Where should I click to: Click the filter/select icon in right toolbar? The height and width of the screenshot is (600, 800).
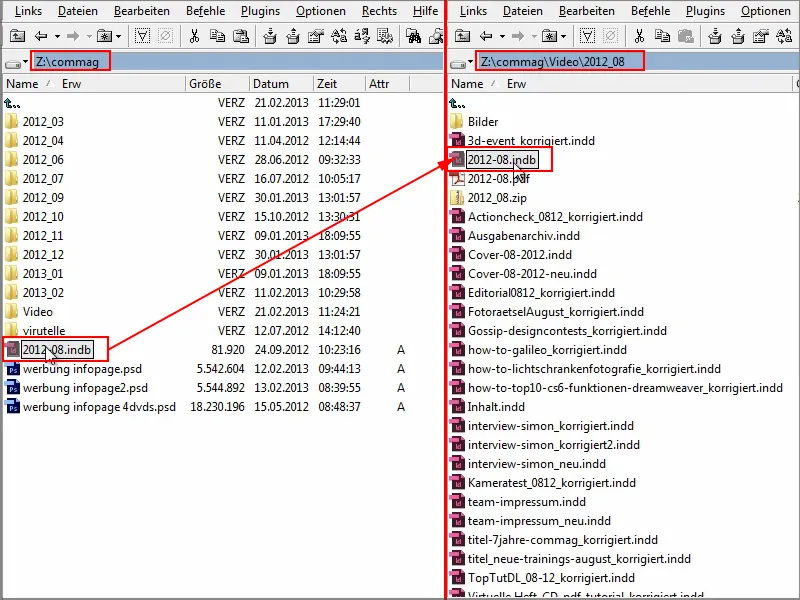click(587, 36)
